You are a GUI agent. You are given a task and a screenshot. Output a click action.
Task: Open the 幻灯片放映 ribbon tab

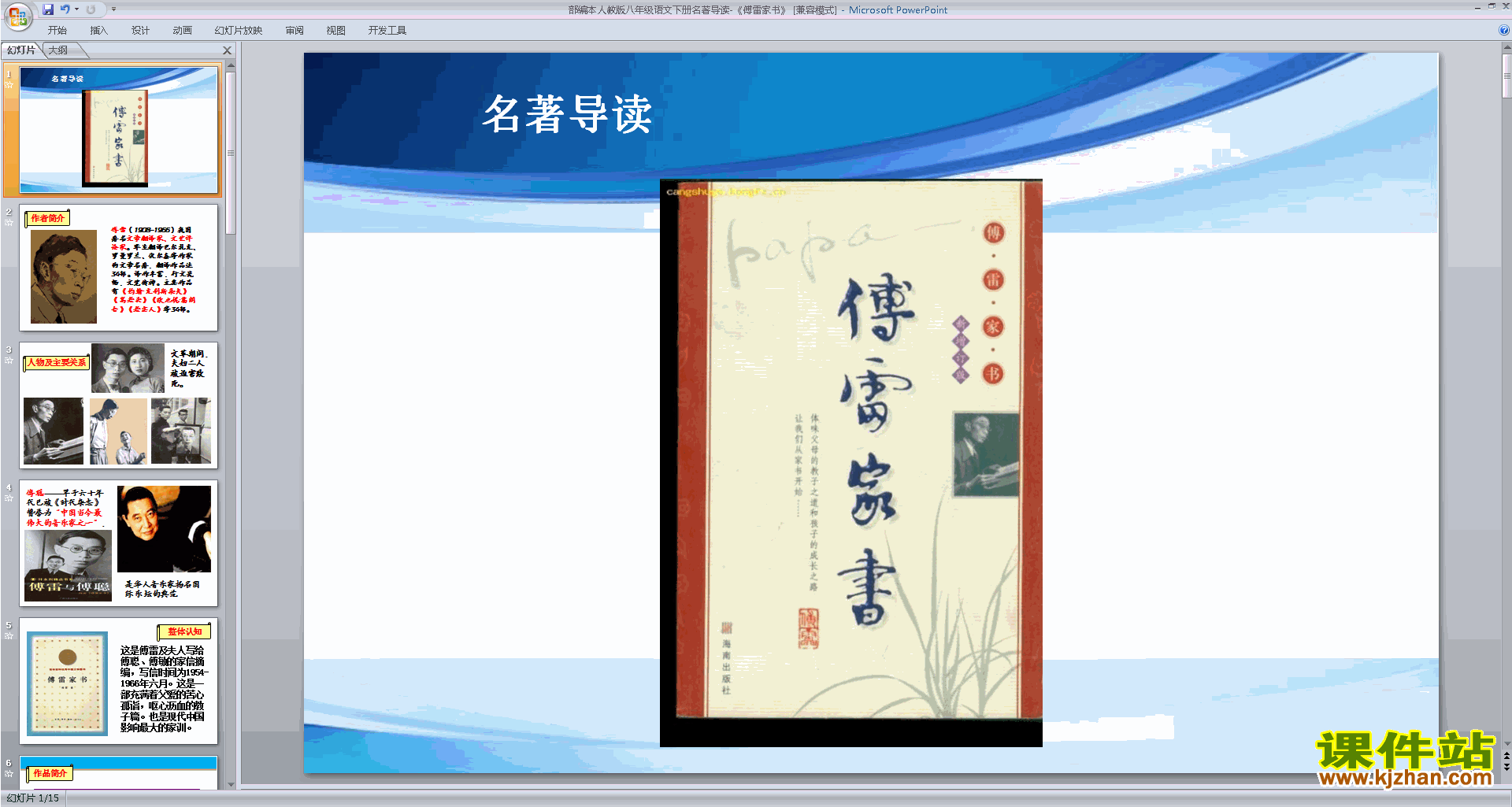pyautogui.click(x=238, y=31)
